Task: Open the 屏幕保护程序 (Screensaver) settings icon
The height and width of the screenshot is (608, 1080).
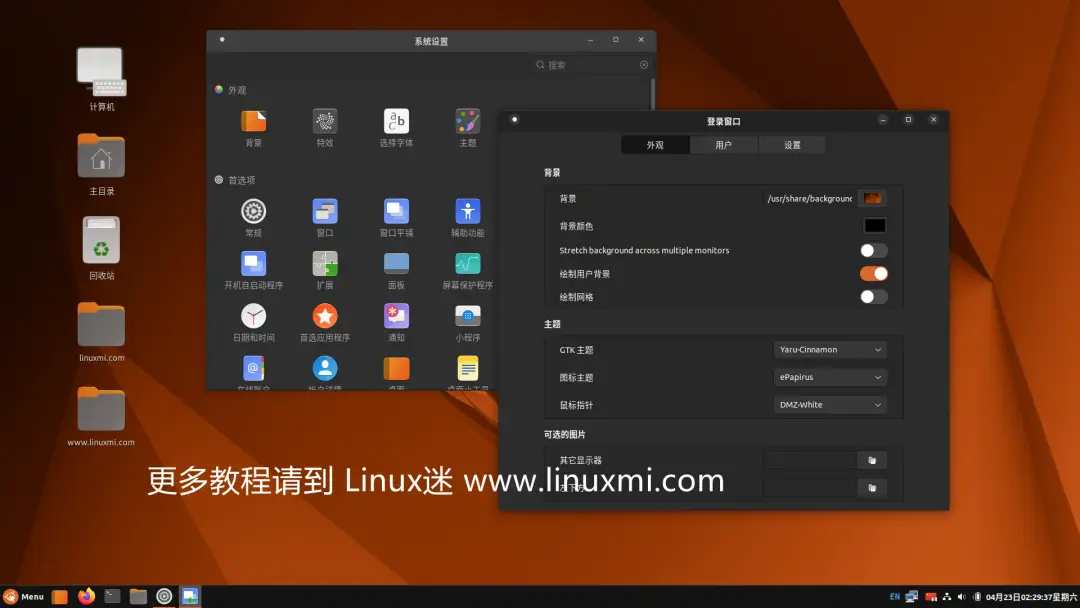Action: [466, 265]
